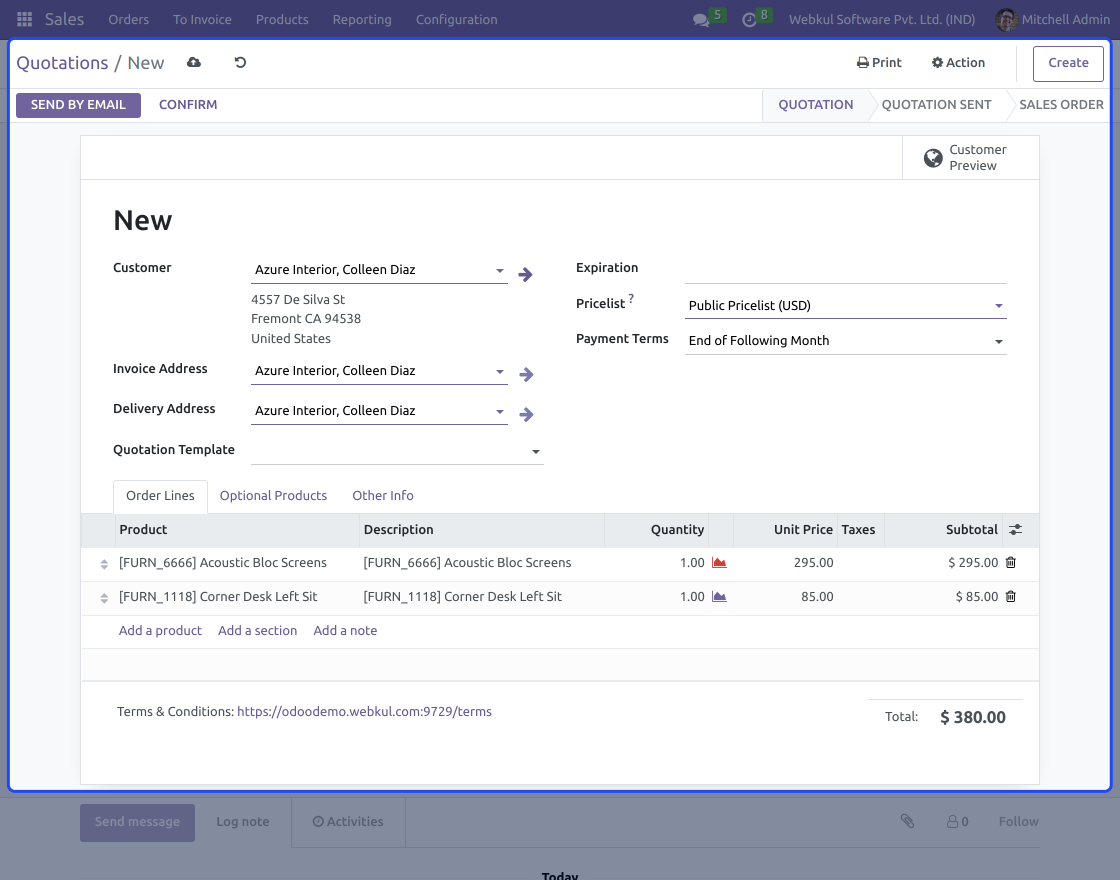This screenshot has height=880, width=1120.
Task: Switch to Optional Products tab
Action: click(x=273, y=496)
